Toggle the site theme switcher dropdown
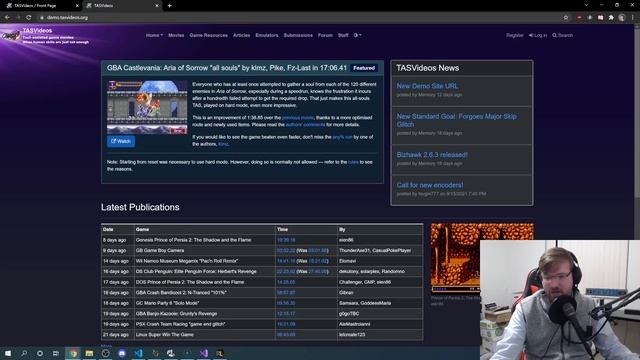This screenshot has width=640, height=360. (357, 36)
